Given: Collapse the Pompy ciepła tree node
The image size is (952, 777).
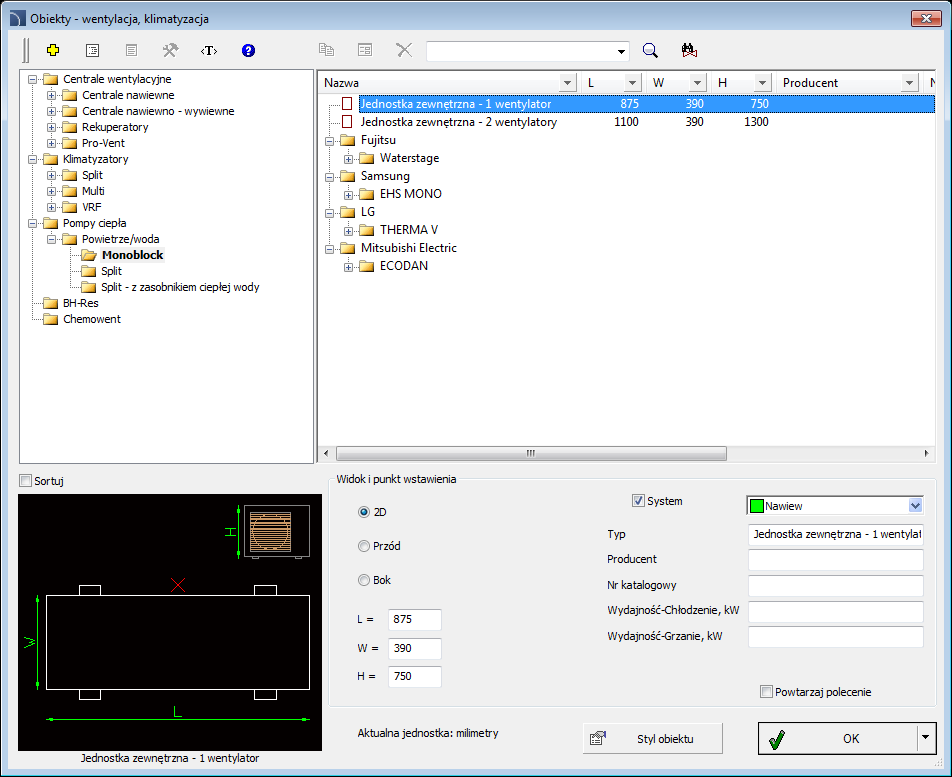Looking at the screenshot, I should [x=33, y=223].
